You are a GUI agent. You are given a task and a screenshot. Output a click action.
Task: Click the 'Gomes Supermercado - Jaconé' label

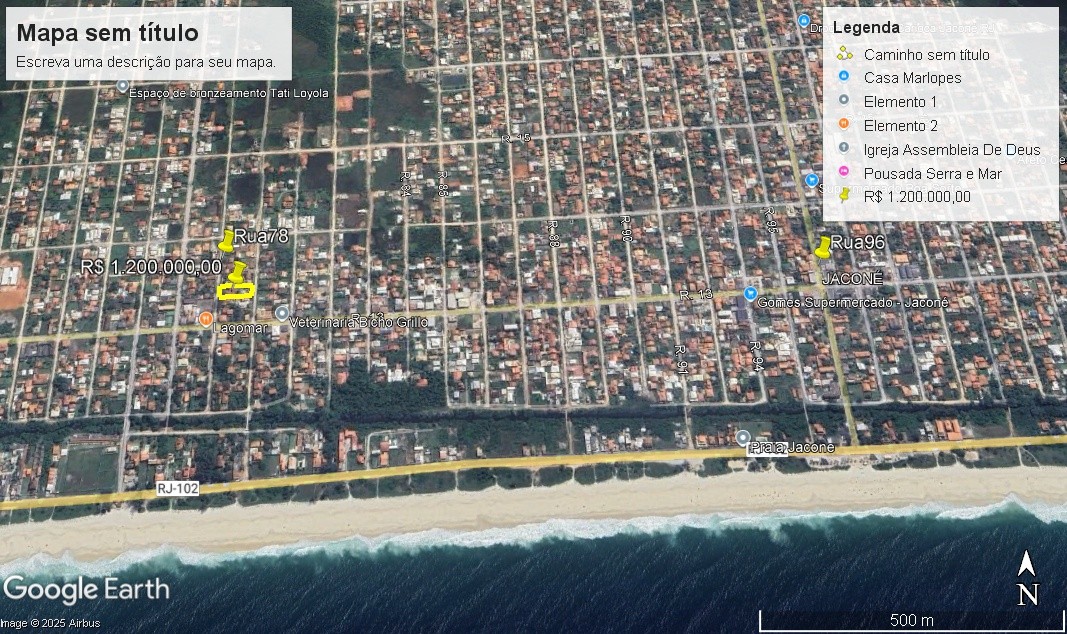coord(853,302)
